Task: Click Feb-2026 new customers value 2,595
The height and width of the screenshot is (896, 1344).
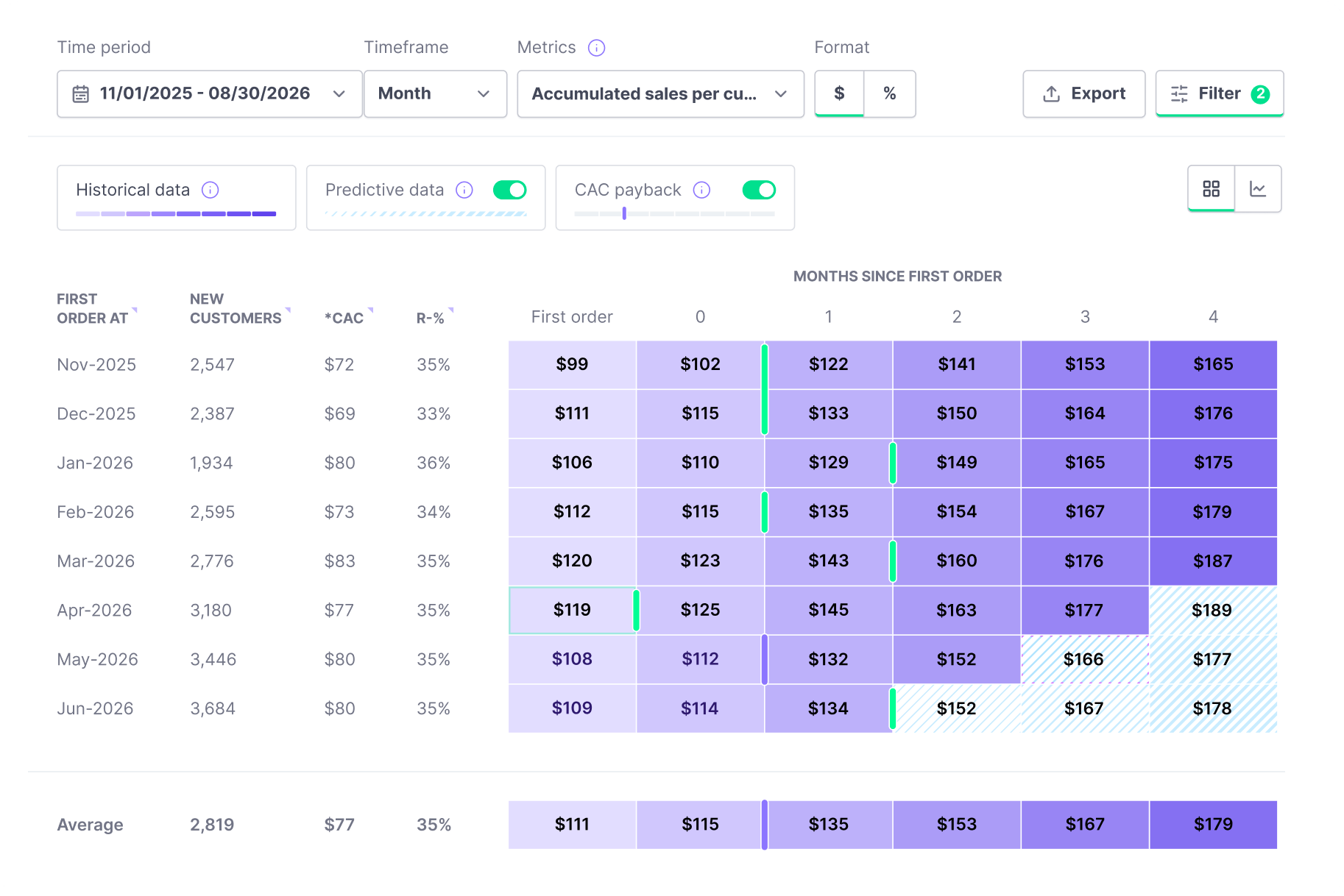Action: (x=213, y=512)
